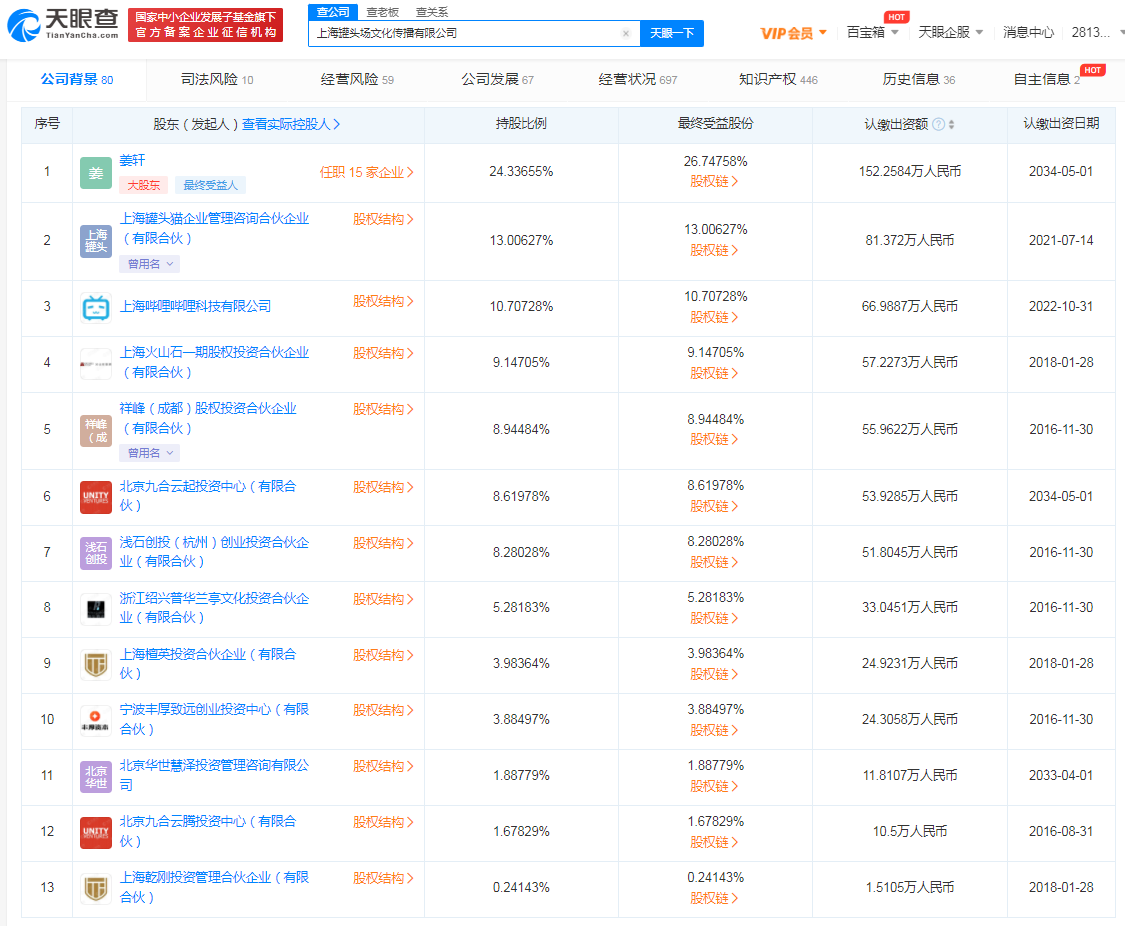Open 股权链 for 姜轩 row
1125x926 pixels.
pyautogui.click(x=714, y=181)
